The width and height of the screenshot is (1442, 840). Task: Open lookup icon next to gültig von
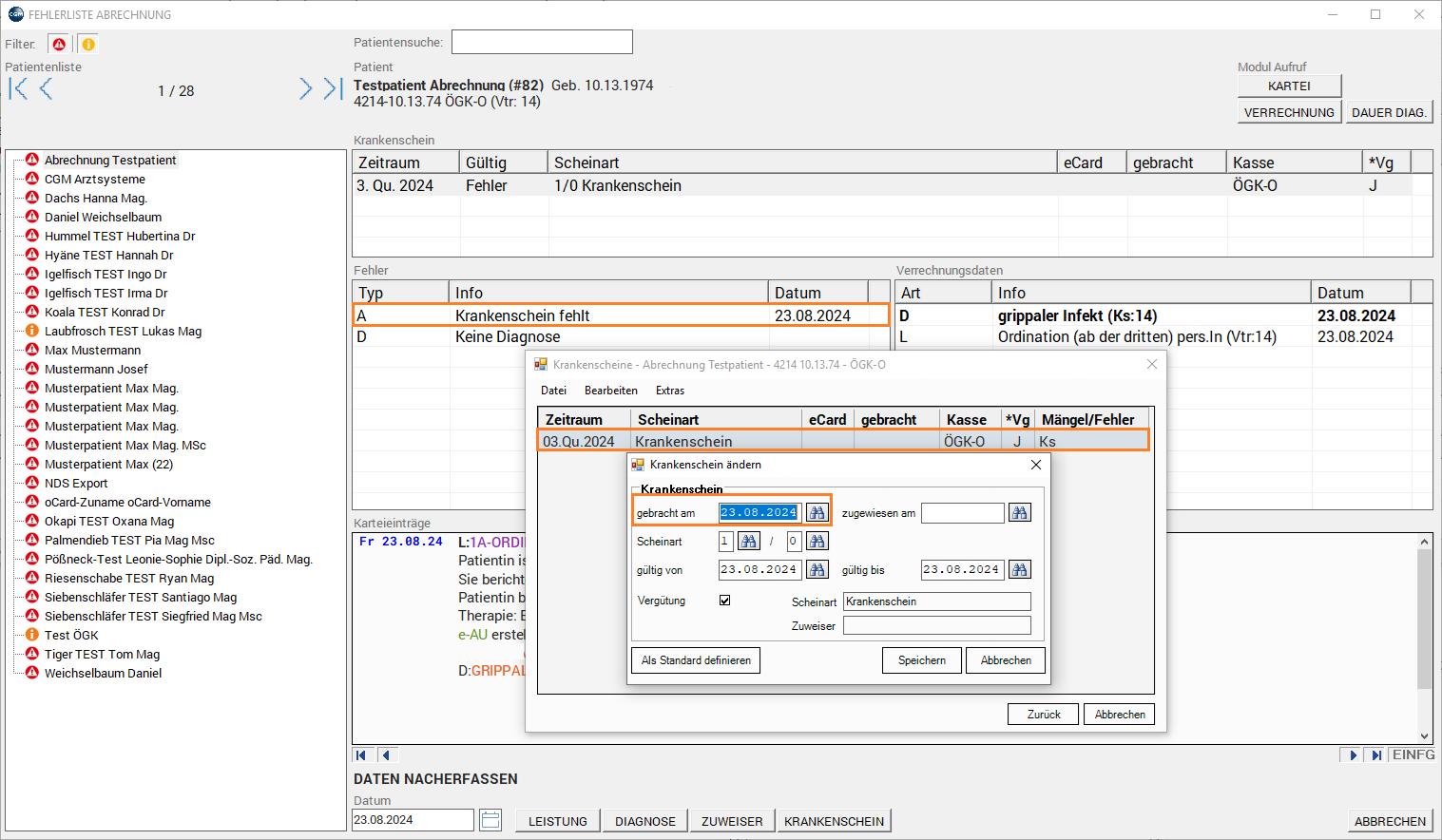(817, 569)
